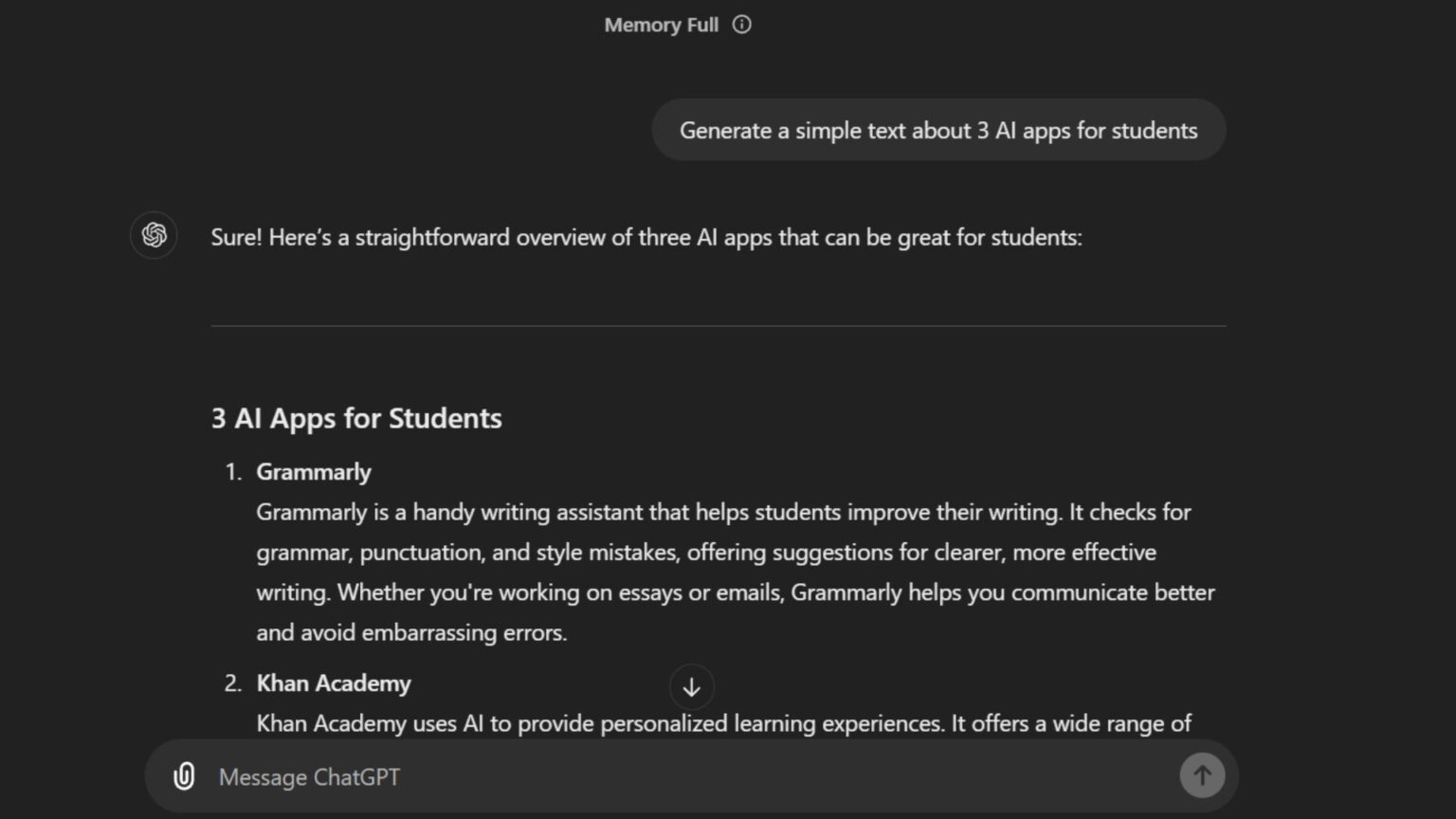Image resolution: width=1456 pixels, height=819 pixels.
Task: Click the bold Khan Academy list title
Action: click(334, 682)
